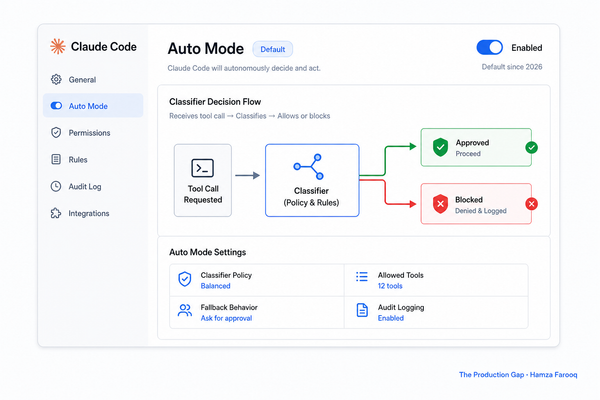
Task: Click the Auto Mode sidebar toggle icon
Action: tap(56, 106)
